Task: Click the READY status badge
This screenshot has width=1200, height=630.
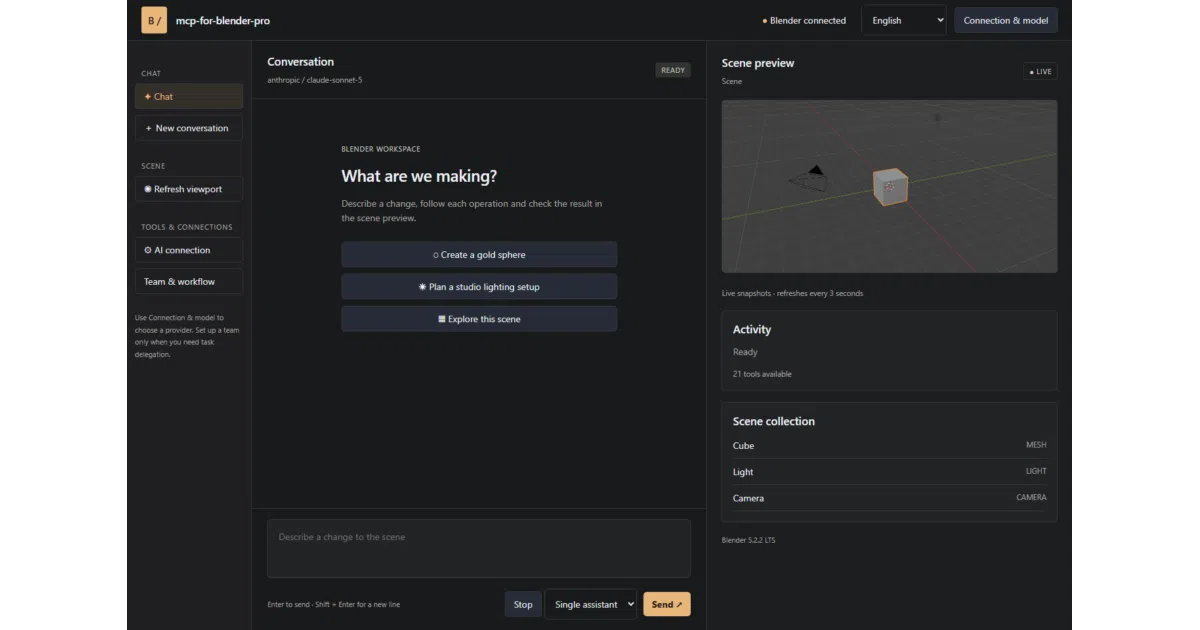Action: (x=673, y=70)
